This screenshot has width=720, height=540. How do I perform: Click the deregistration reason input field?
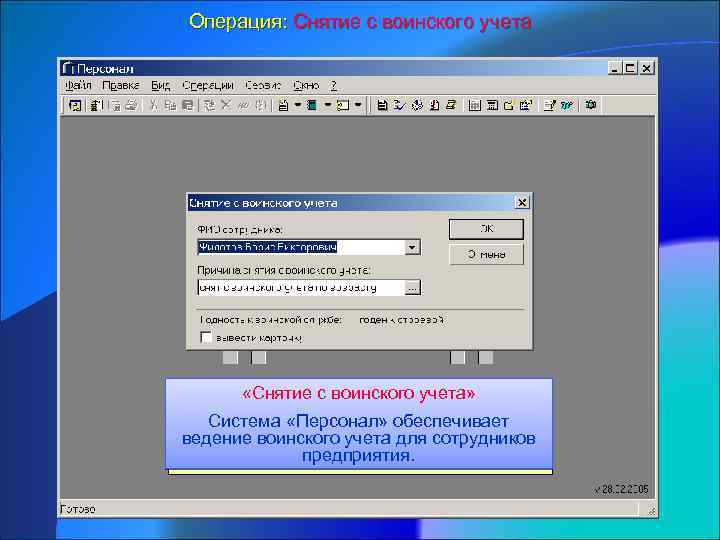[301, 287]
